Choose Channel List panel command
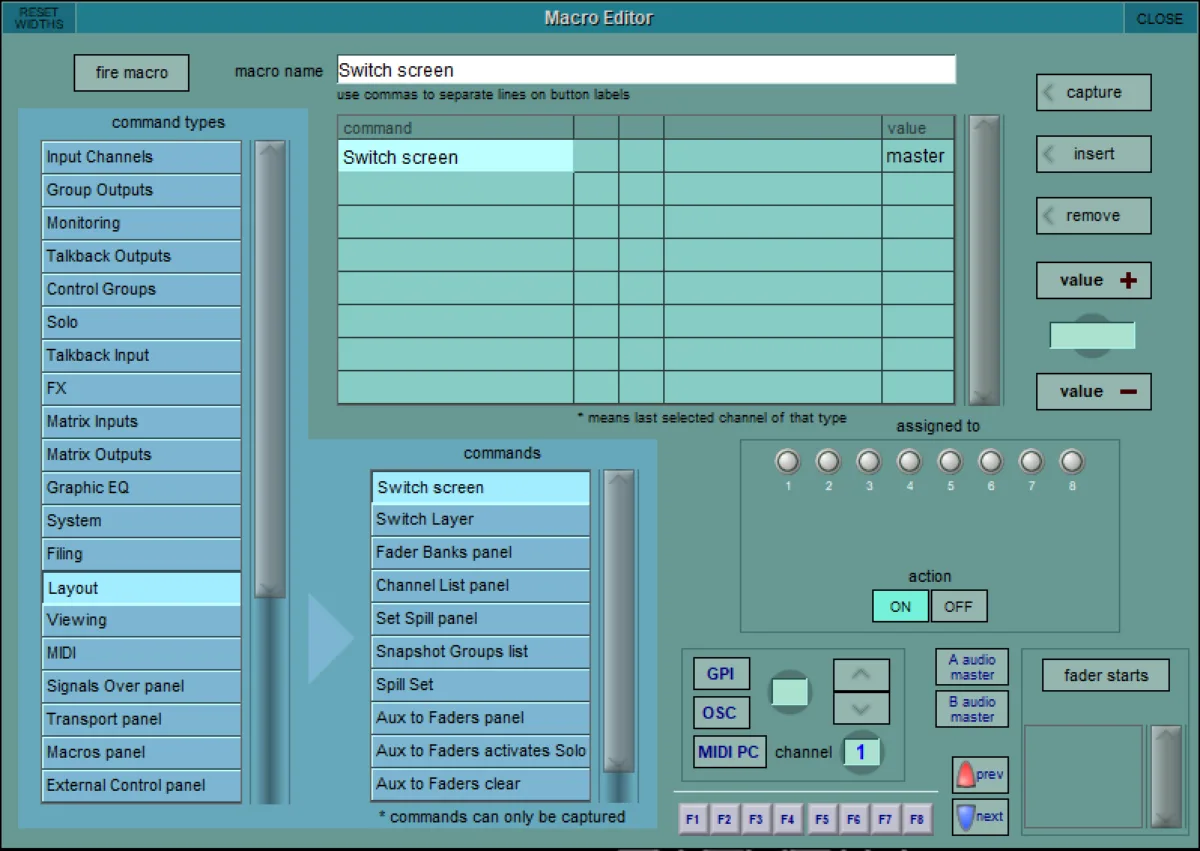The image size is (1200, 851). tap(480, 586)
